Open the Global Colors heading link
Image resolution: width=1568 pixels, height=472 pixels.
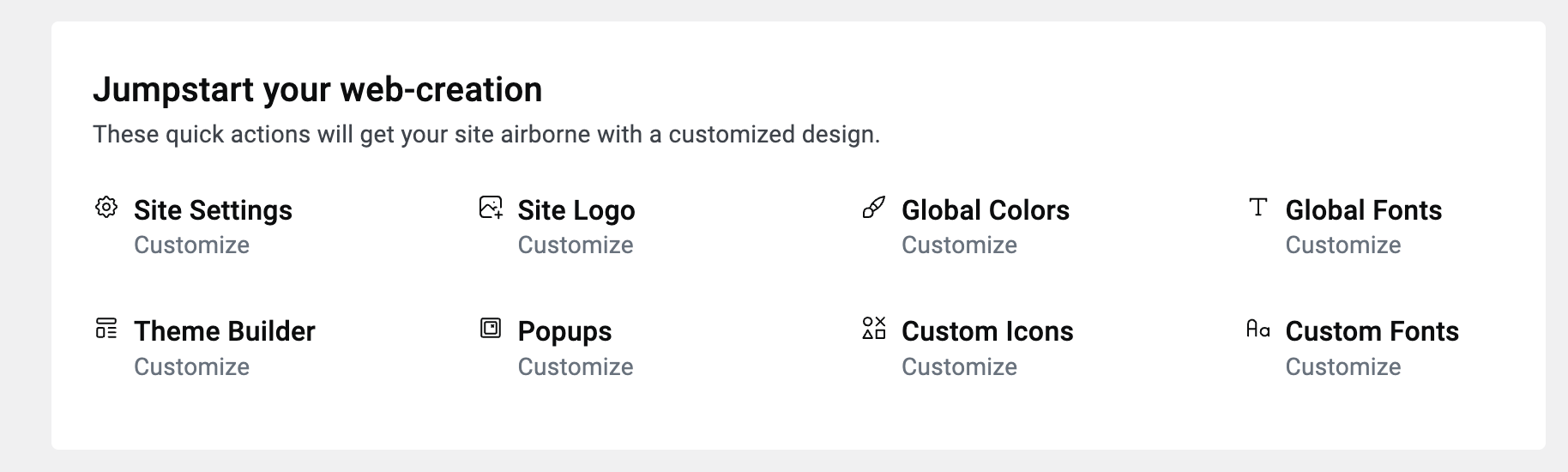(x=986, y=210)
